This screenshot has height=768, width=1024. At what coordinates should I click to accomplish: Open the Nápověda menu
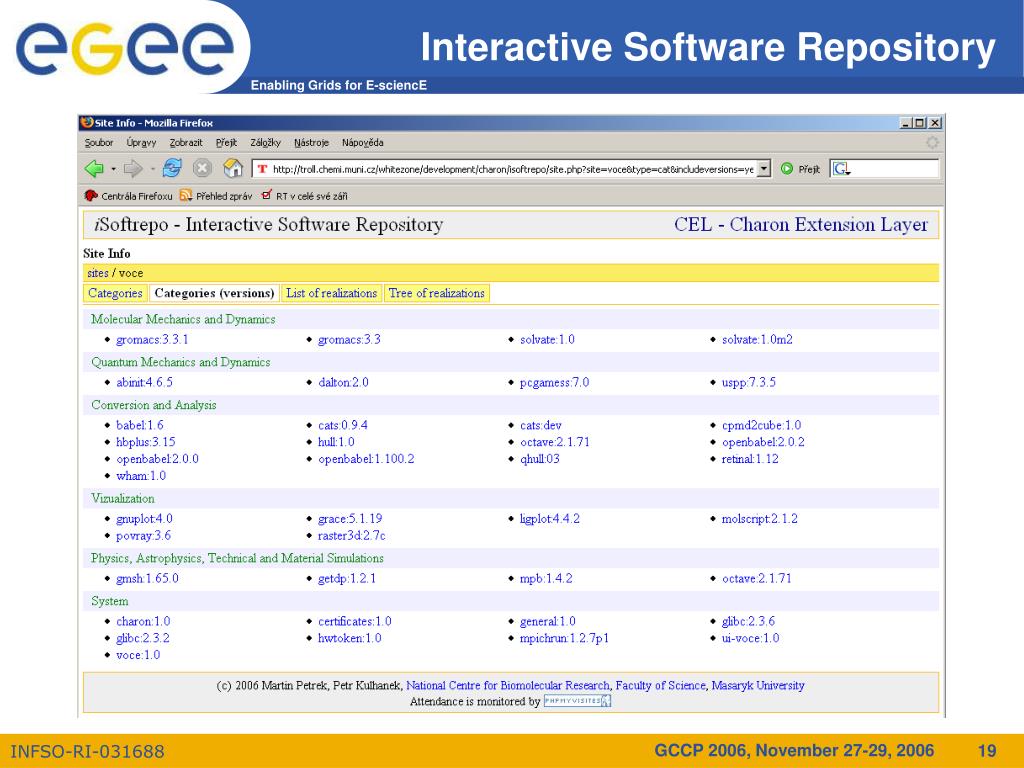pyautogui.click(x=362, y=142)
